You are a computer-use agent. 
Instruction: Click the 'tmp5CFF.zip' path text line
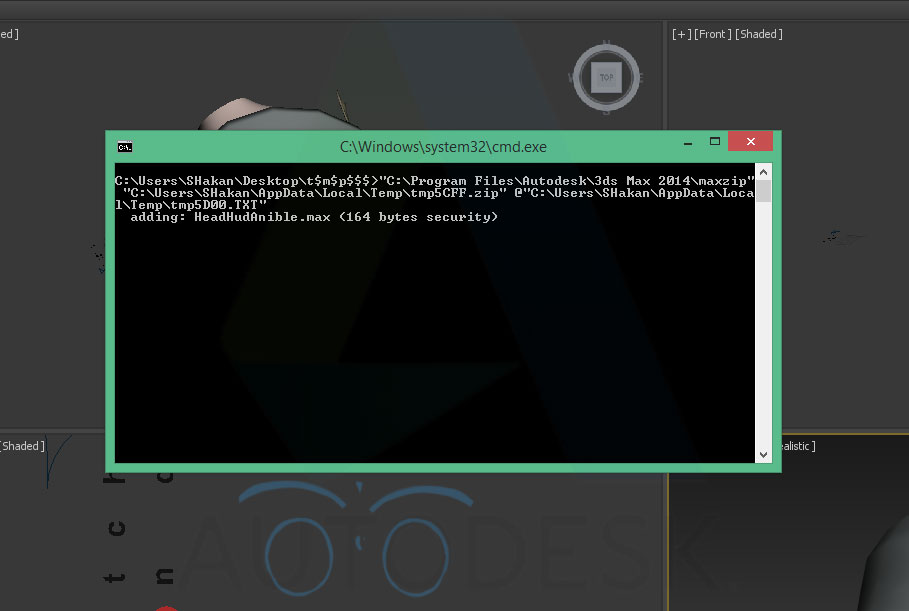438,193
